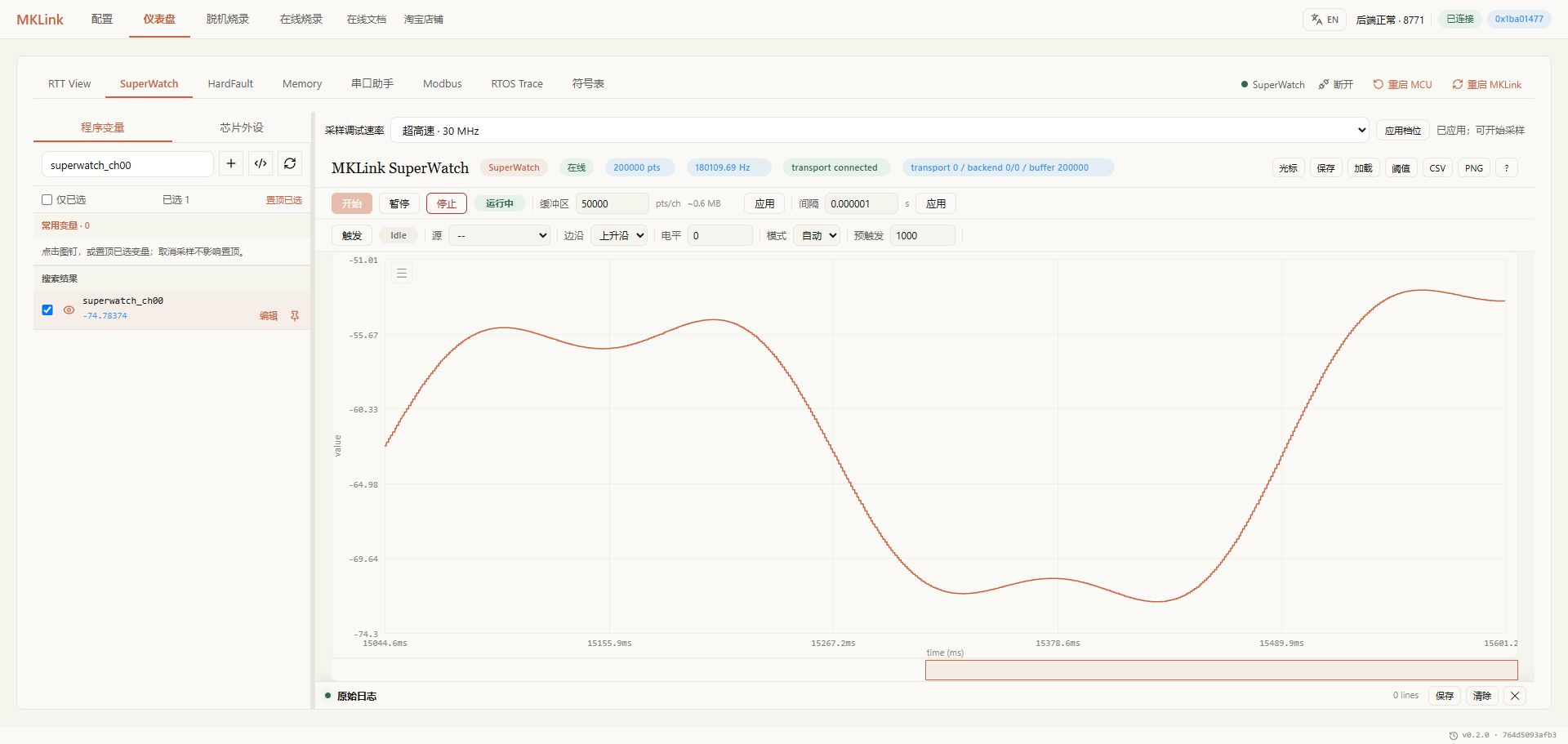Click the 置顶已选 link
The height and width of the screenshot is (744, 1568).
click(284, 200)
